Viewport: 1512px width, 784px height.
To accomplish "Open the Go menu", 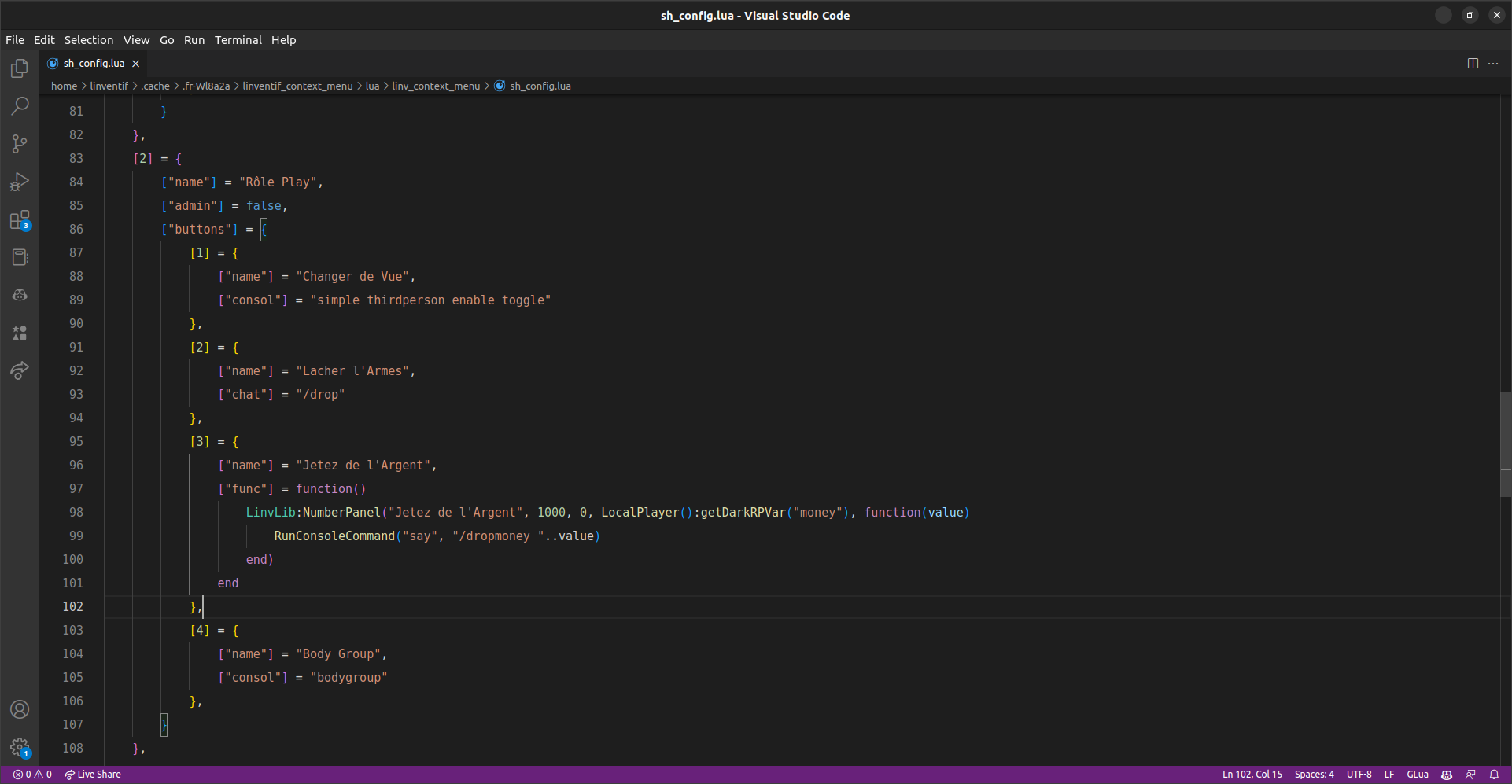I will click(167, 40).
